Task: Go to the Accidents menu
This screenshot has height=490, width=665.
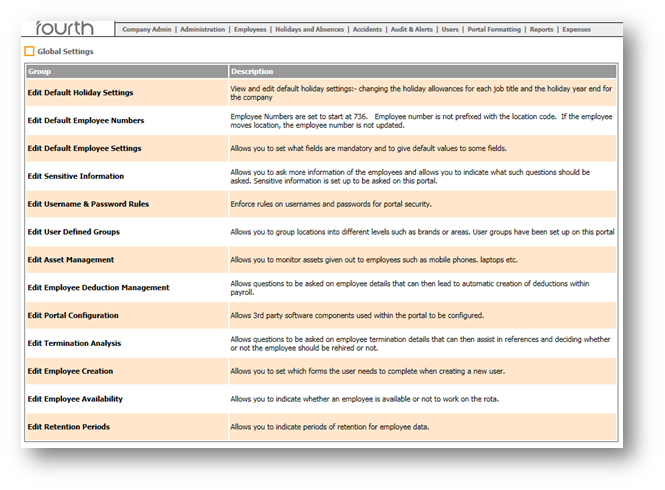Action: point(367,30)
